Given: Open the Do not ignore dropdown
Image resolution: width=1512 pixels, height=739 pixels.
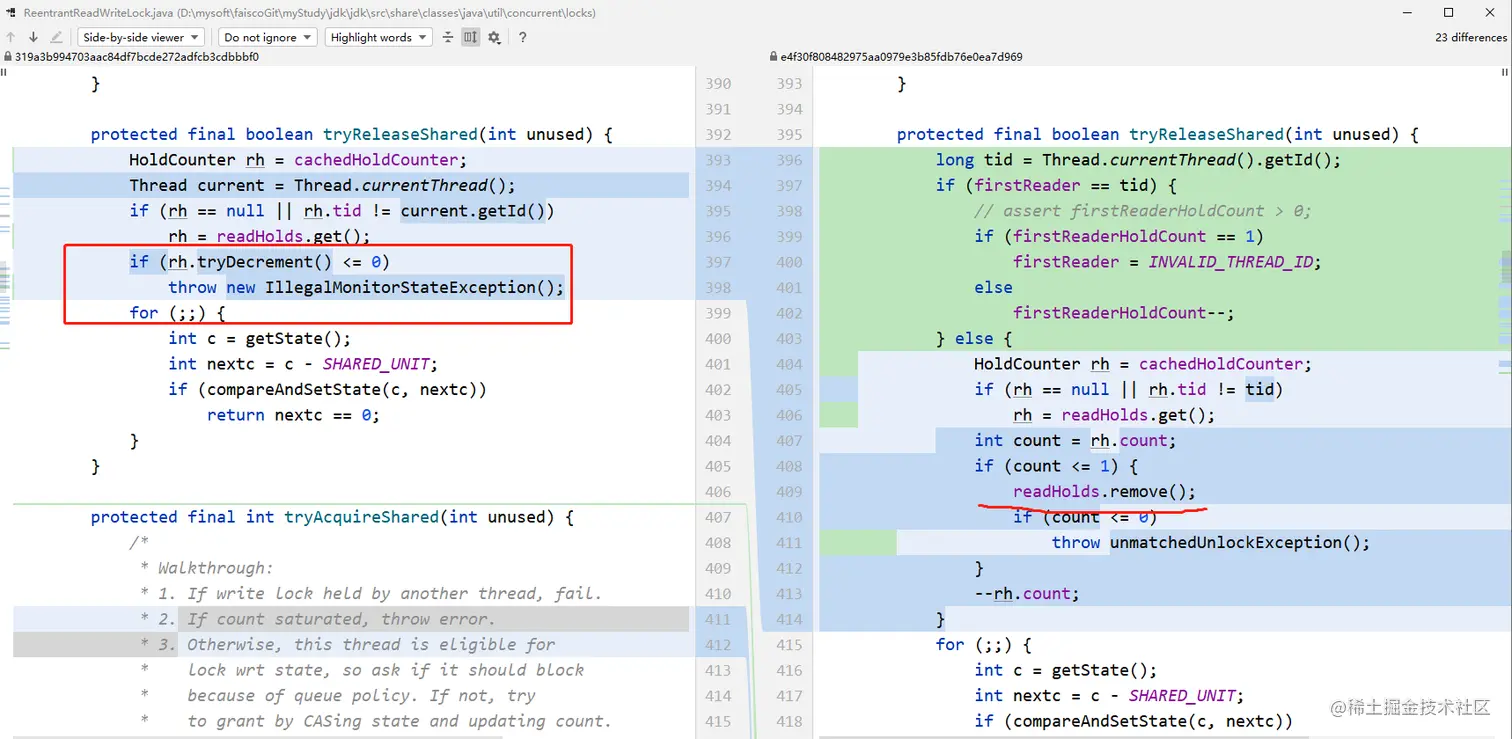Looking at the screenshot, I should [267, 37].
